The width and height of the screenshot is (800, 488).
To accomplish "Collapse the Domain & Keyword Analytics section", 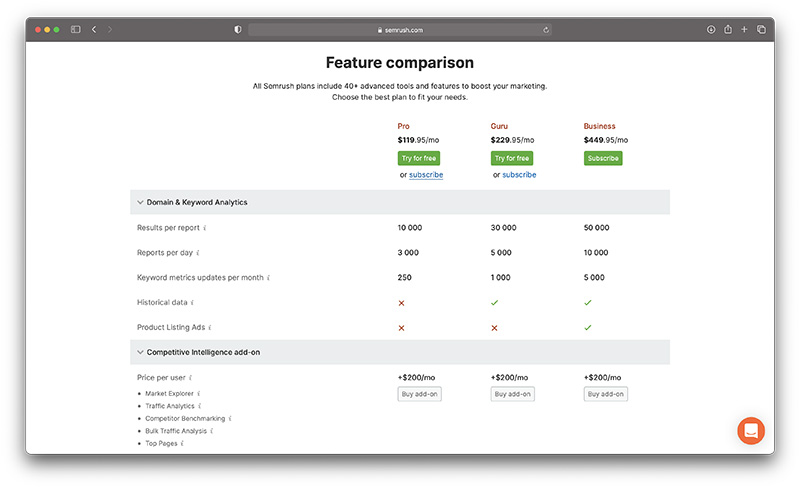I will [x=141, y=202].
